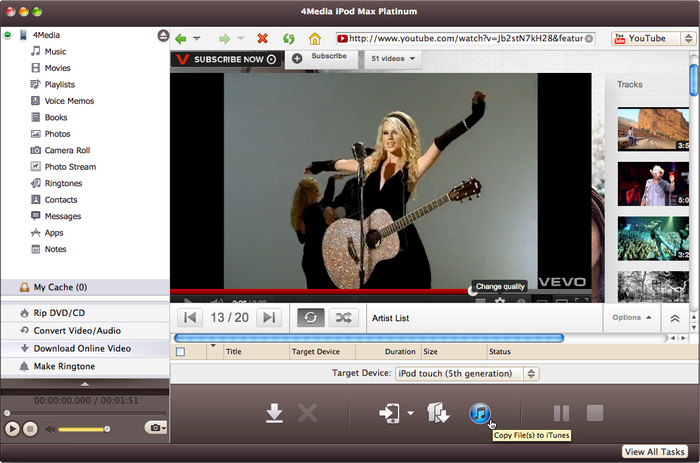Check the select-all checkbox in task list header
The width and height of the screenshot is (700, 463).
[x=181, y=352]
